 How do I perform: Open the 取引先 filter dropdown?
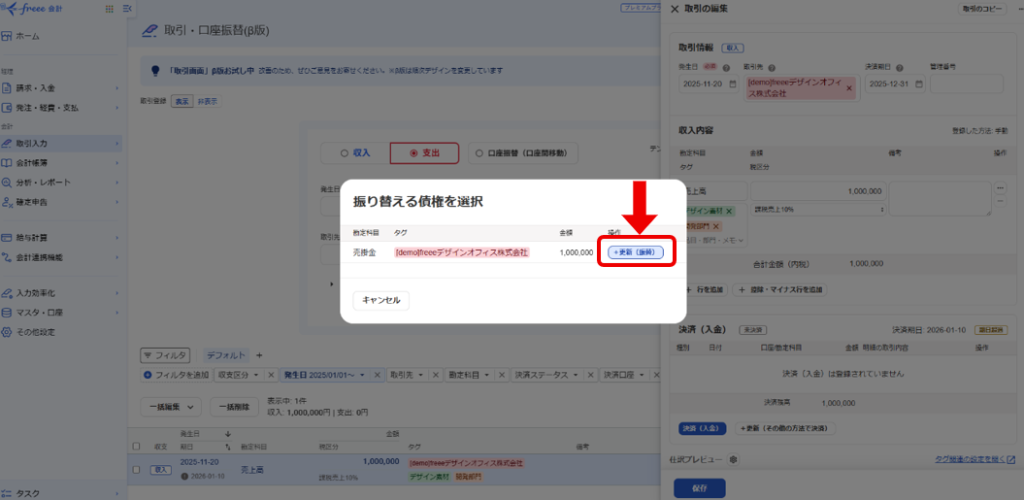(x=408, y=375)
